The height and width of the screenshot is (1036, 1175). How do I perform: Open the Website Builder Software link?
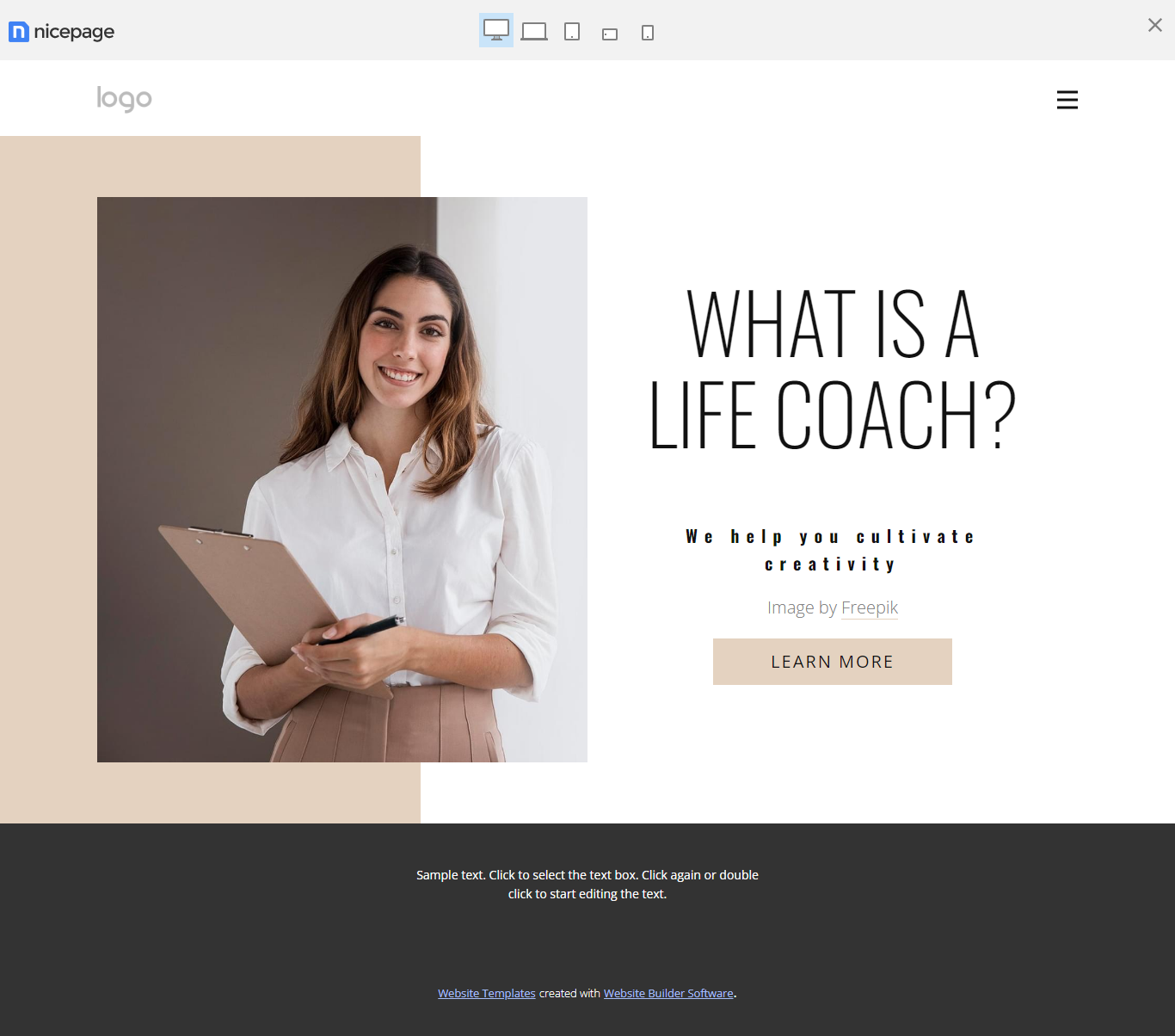[668, 993]
